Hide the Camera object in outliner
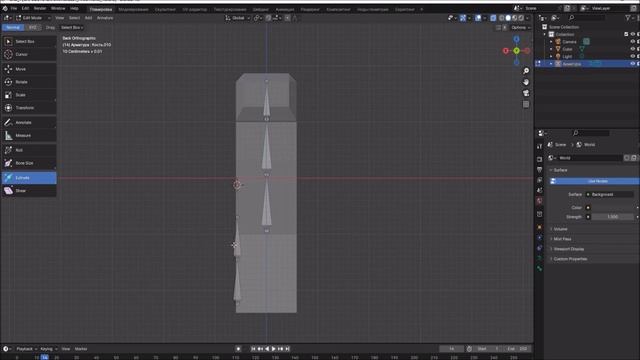 coord(632,42)
